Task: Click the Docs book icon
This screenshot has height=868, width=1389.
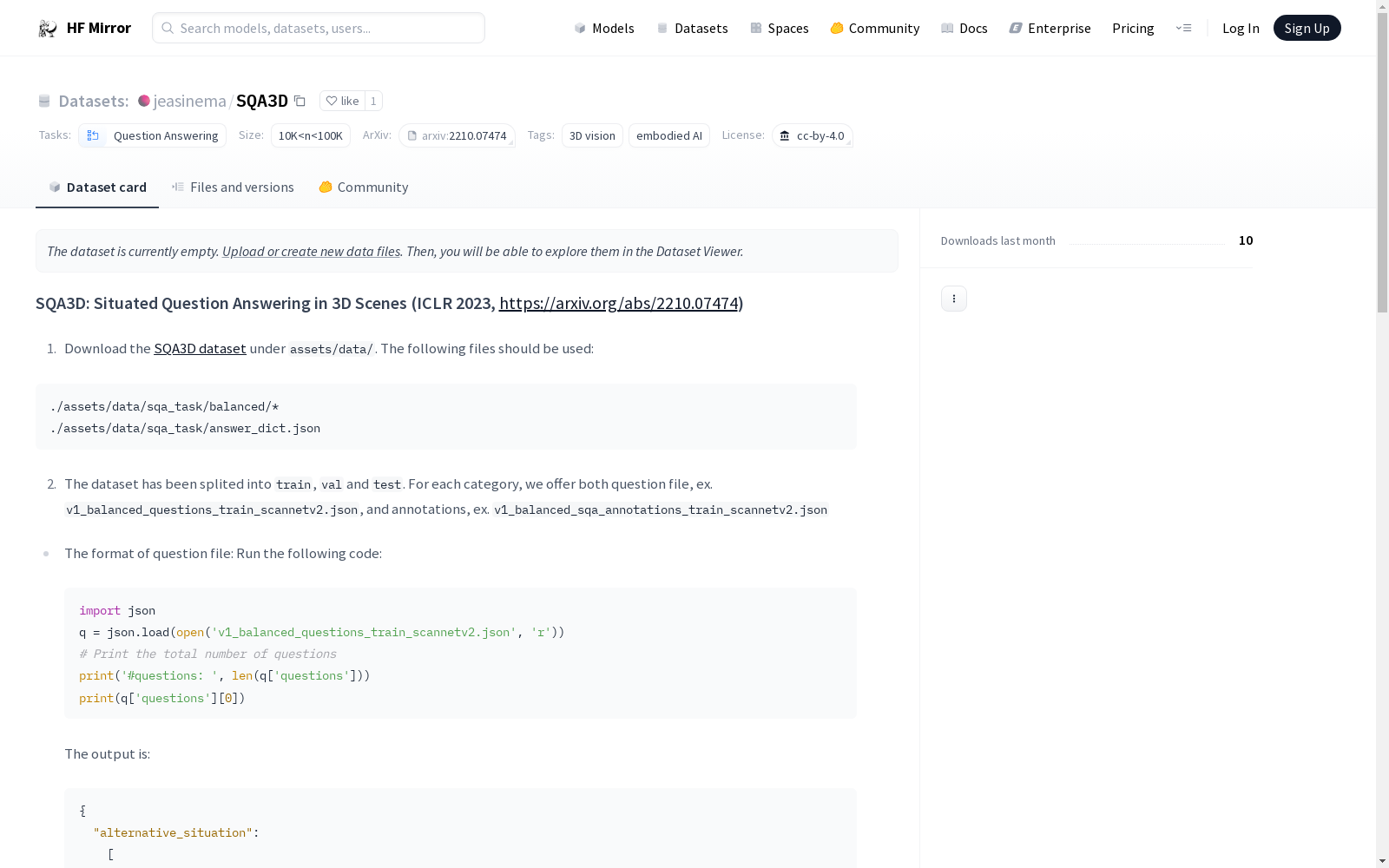Action: click(947, 29)
